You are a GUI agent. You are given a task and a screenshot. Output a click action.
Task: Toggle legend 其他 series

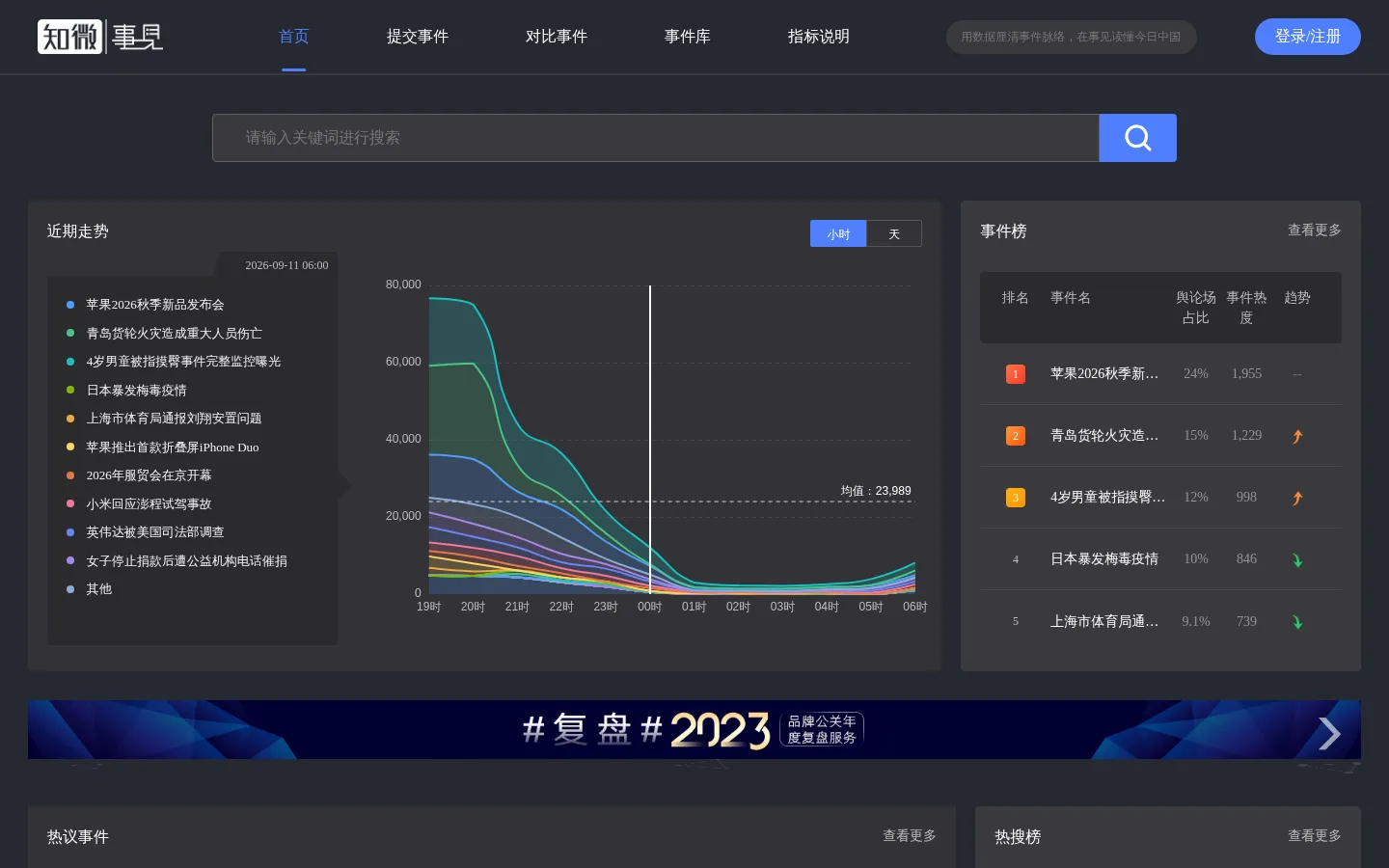click(89, 589)
